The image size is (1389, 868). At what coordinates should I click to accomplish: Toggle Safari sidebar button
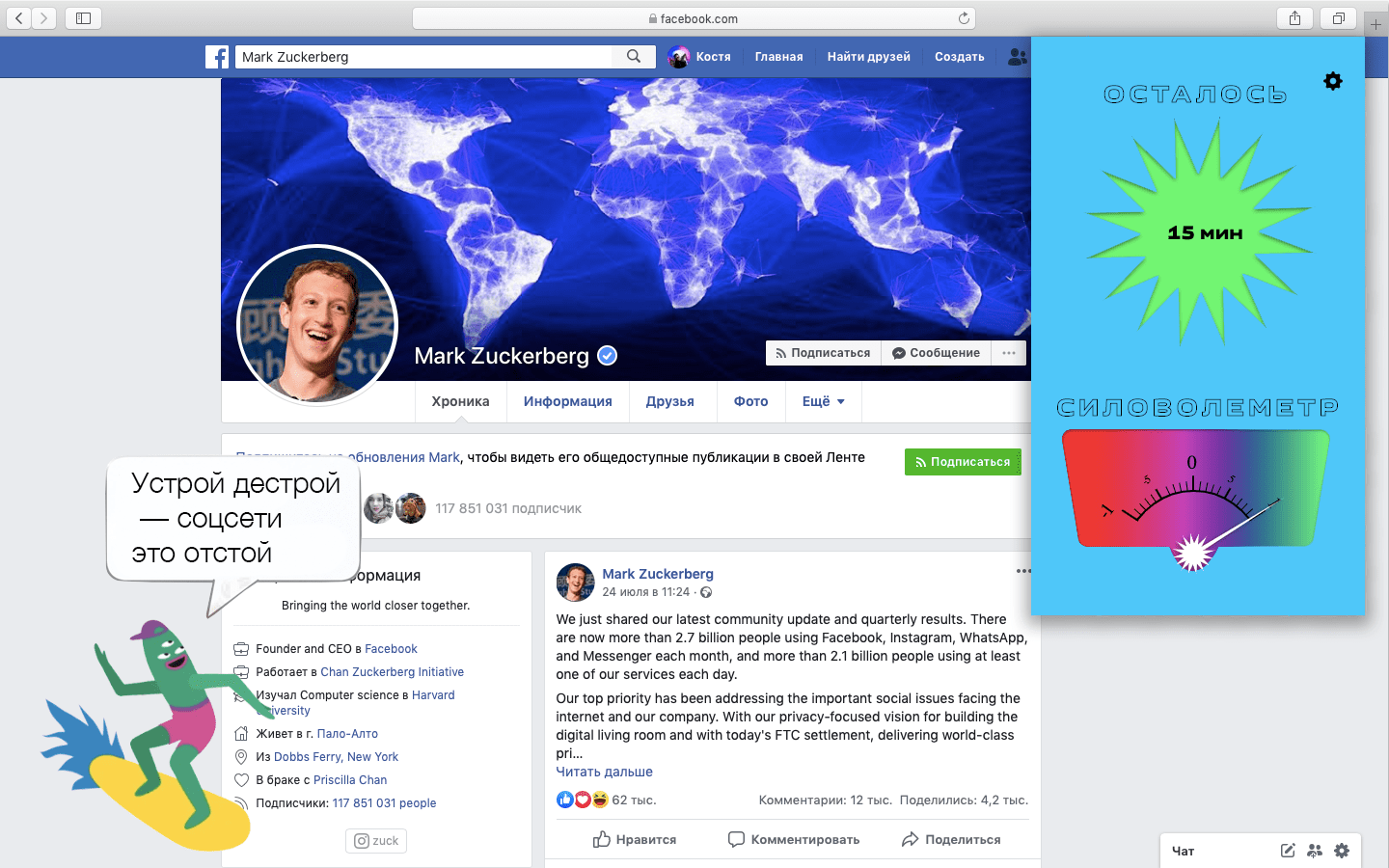point(83,18)
